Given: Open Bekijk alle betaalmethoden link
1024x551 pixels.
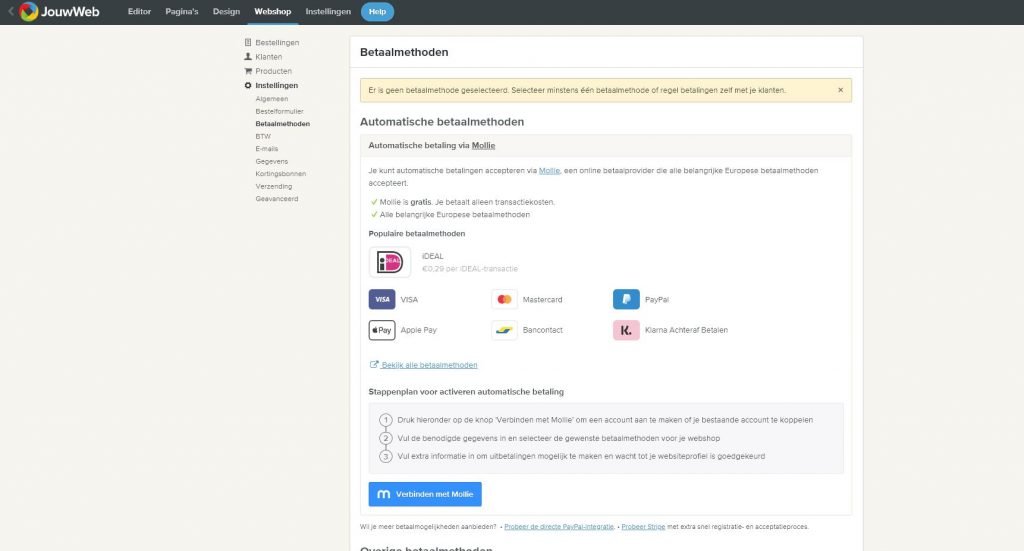Looking at the screenshot, I should 429,365.
